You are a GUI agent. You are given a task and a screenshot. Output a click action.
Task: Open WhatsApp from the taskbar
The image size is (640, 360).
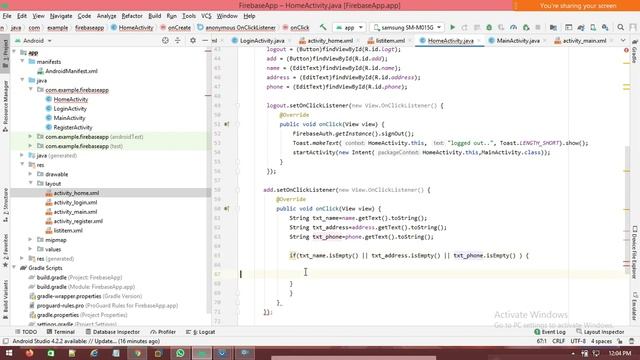pyautogui.click(x=180, y=353)
